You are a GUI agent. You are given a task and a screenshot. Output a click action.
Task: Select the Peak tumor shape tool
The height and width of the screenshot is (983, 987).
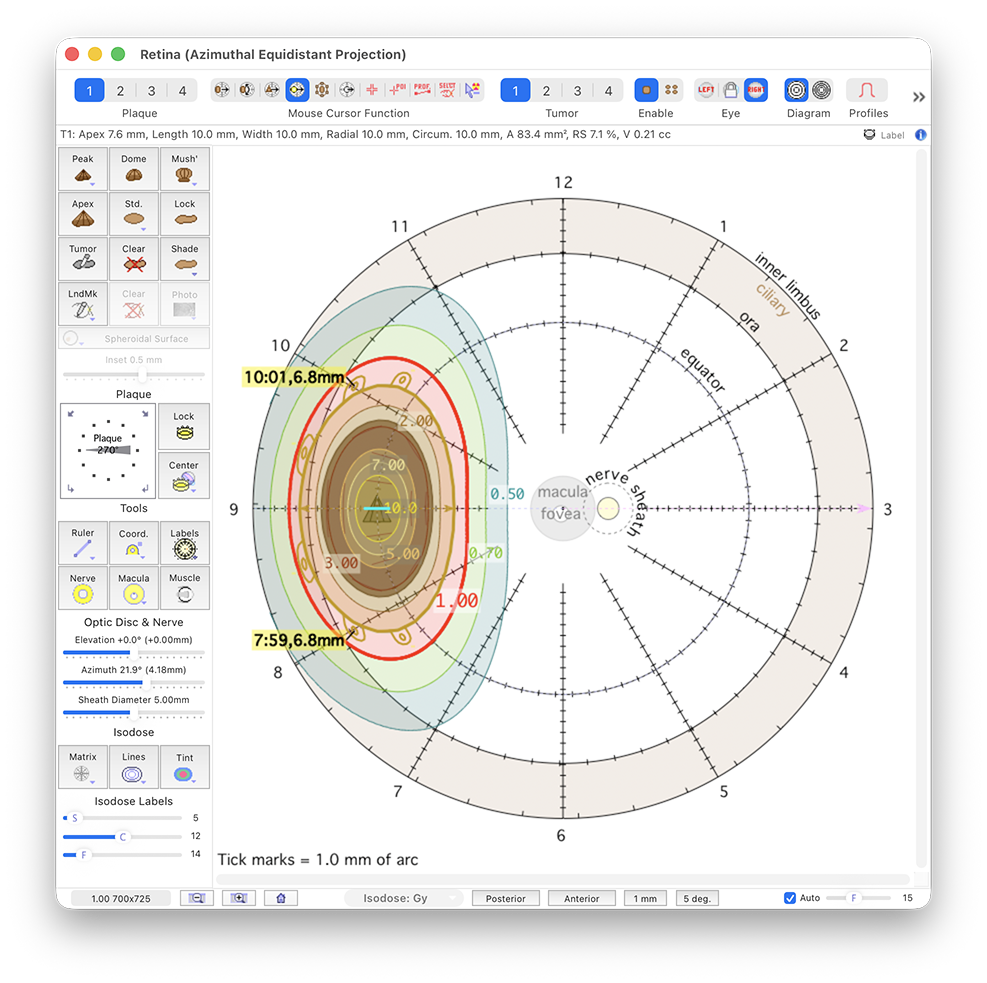(x=83, y=169)
